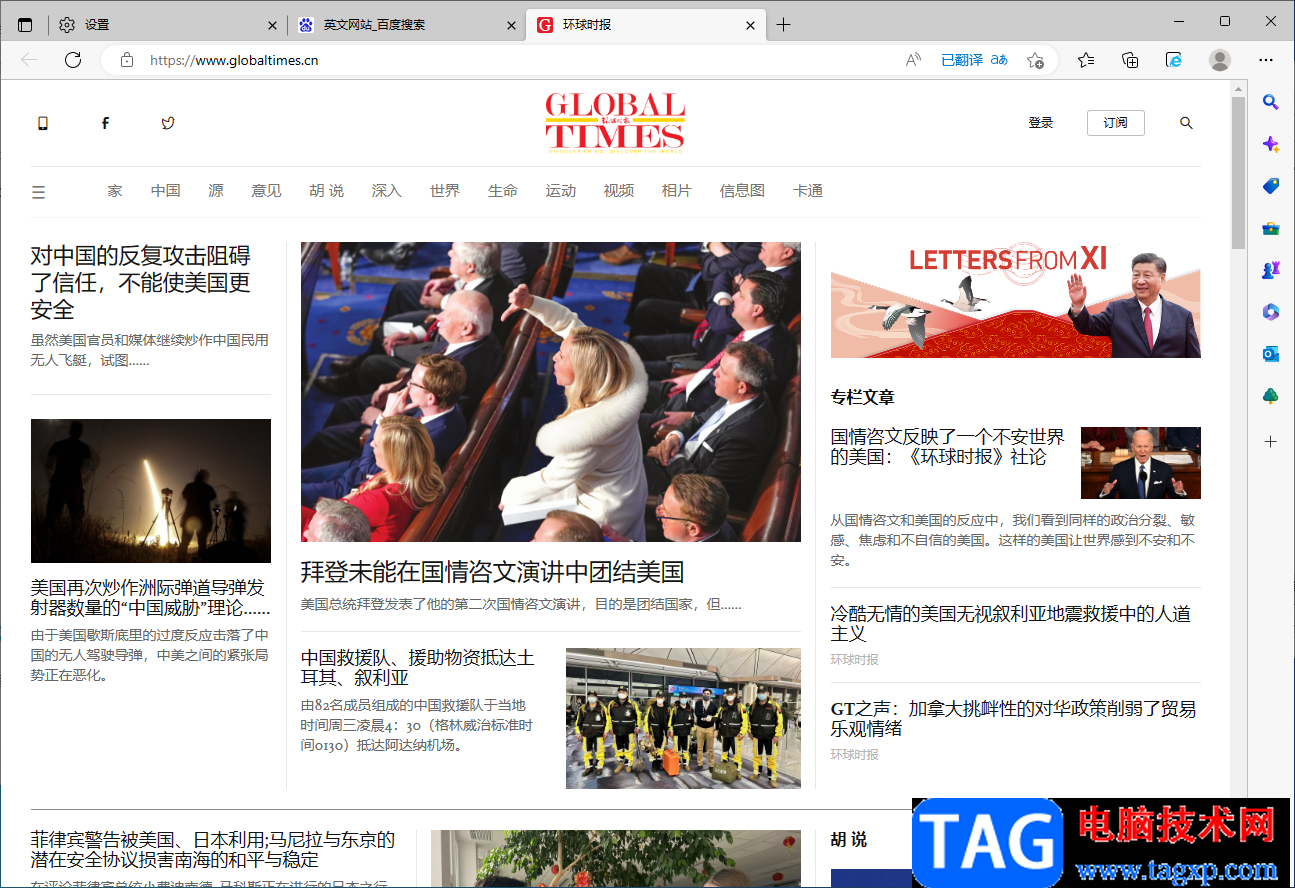The height and width of the screenshot is (888, 1295).
Task: Open the sidebar Microsoft 365 icon
Action: (x=1271, y=312)
